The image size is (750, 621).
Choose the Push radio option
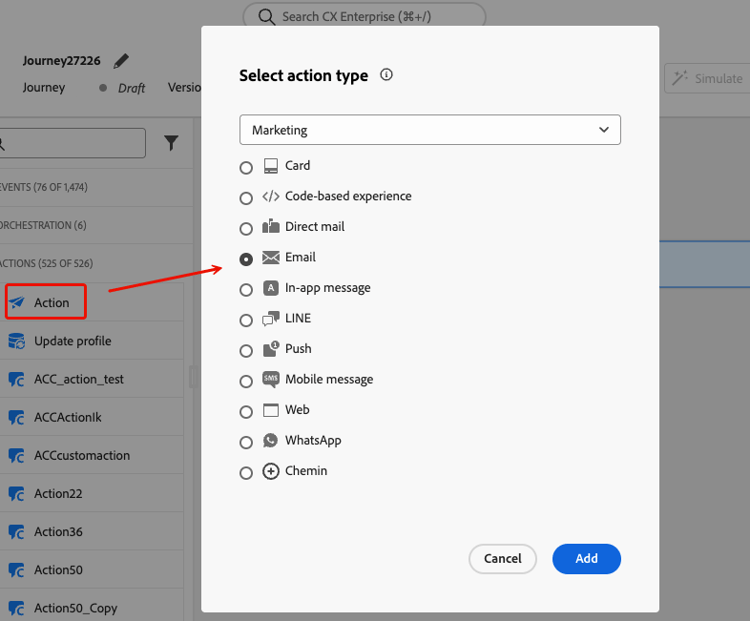pyautogui.click(x=246, y=351)
